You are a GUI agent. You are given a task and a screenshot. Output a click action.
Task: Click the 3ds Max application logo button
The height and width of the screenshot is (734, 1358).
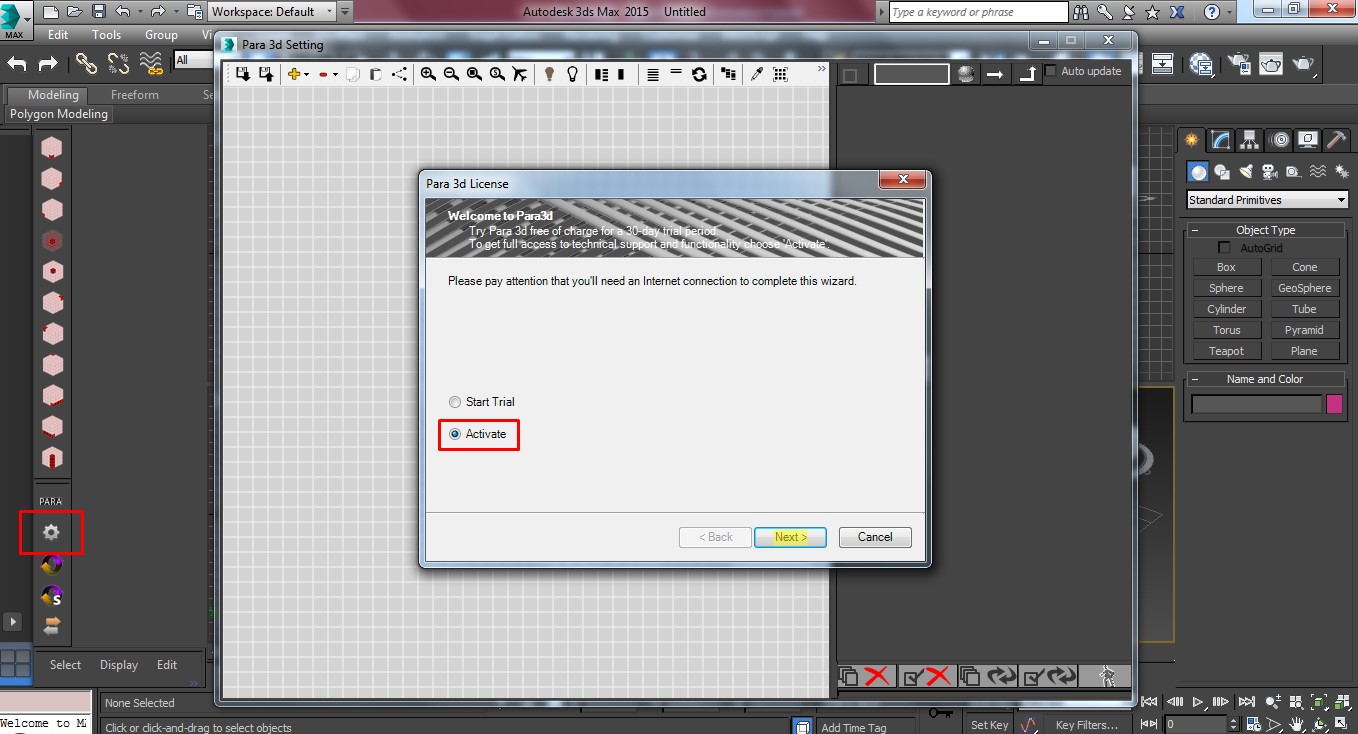[14, 19]
